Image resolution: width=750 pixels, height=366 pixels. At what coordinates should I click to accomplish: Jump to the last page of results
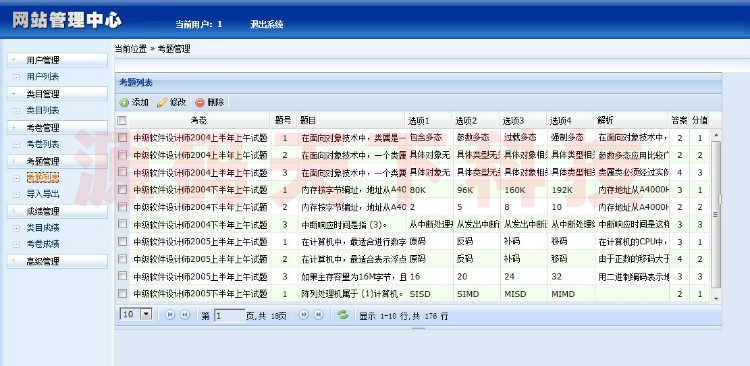[x=319, y=314]
